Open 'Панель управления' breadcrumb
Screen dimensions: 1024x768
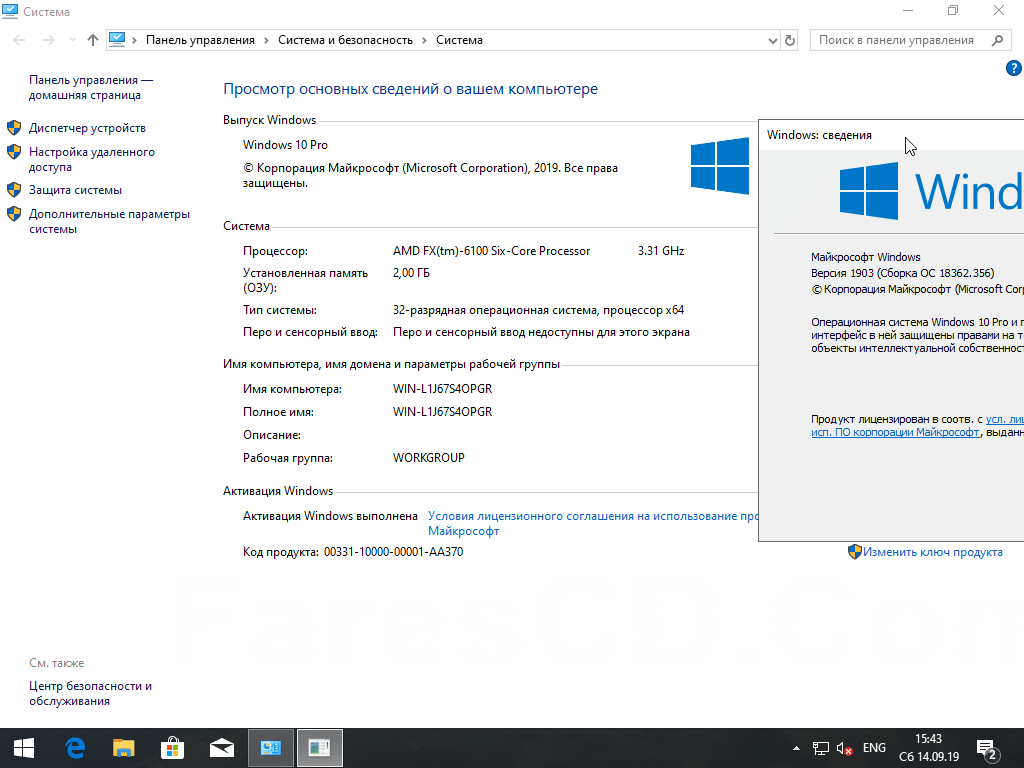(200, 40)
